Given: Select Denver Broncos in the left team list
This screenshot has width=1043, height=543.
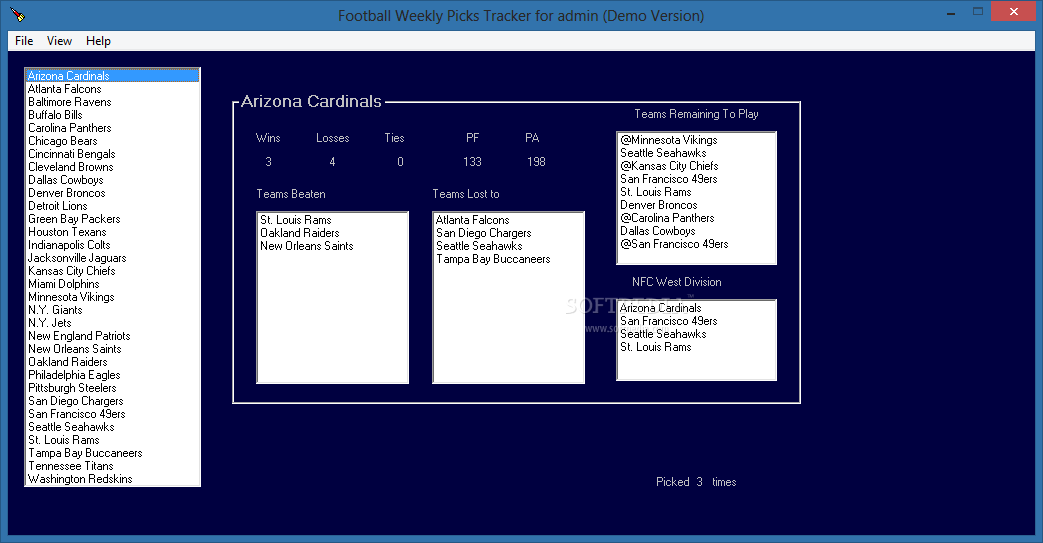Looking at the screenshot, I should (x=112, y=192).
